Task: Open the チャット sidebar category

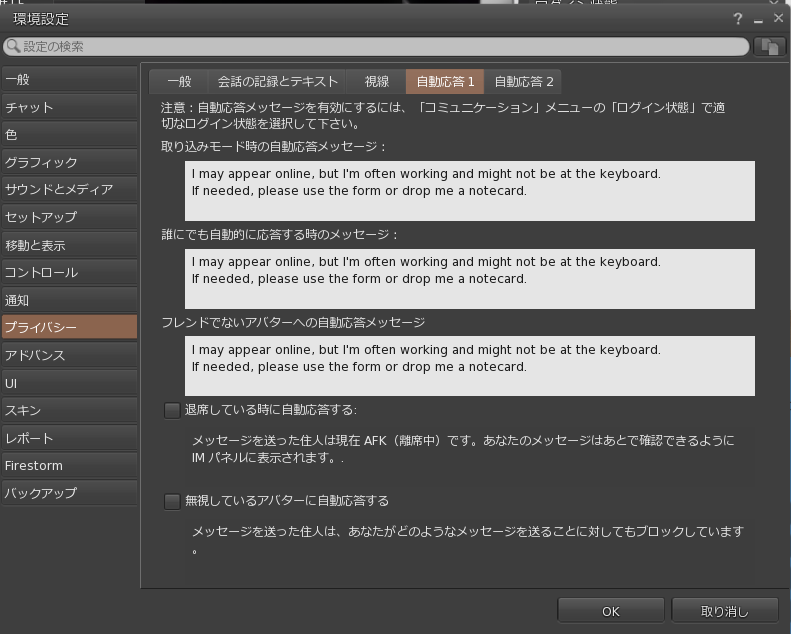Action: 69,107
